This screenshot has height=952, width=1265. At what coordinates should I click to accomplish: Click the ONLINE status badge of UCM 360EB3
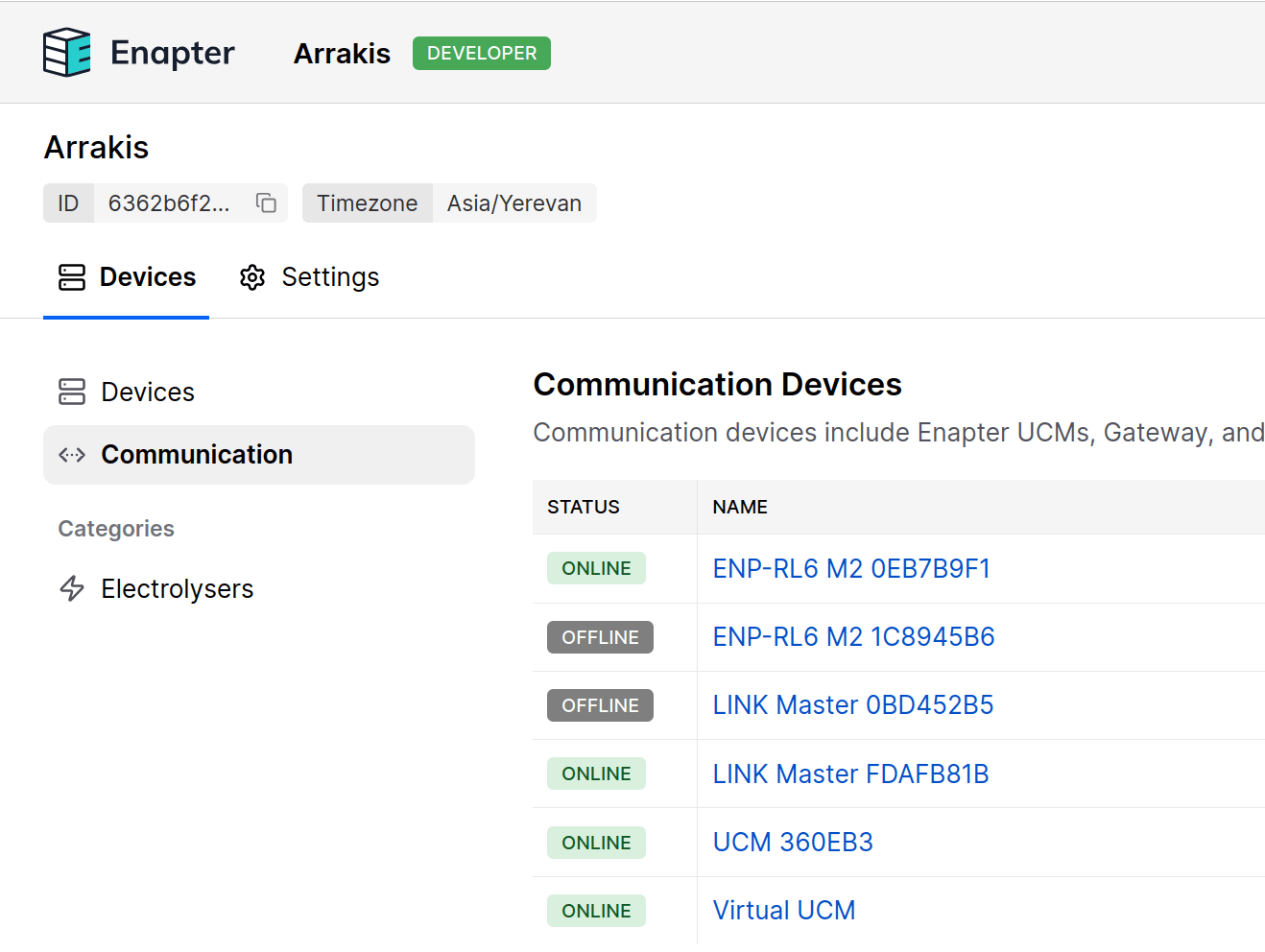[596, 843]
